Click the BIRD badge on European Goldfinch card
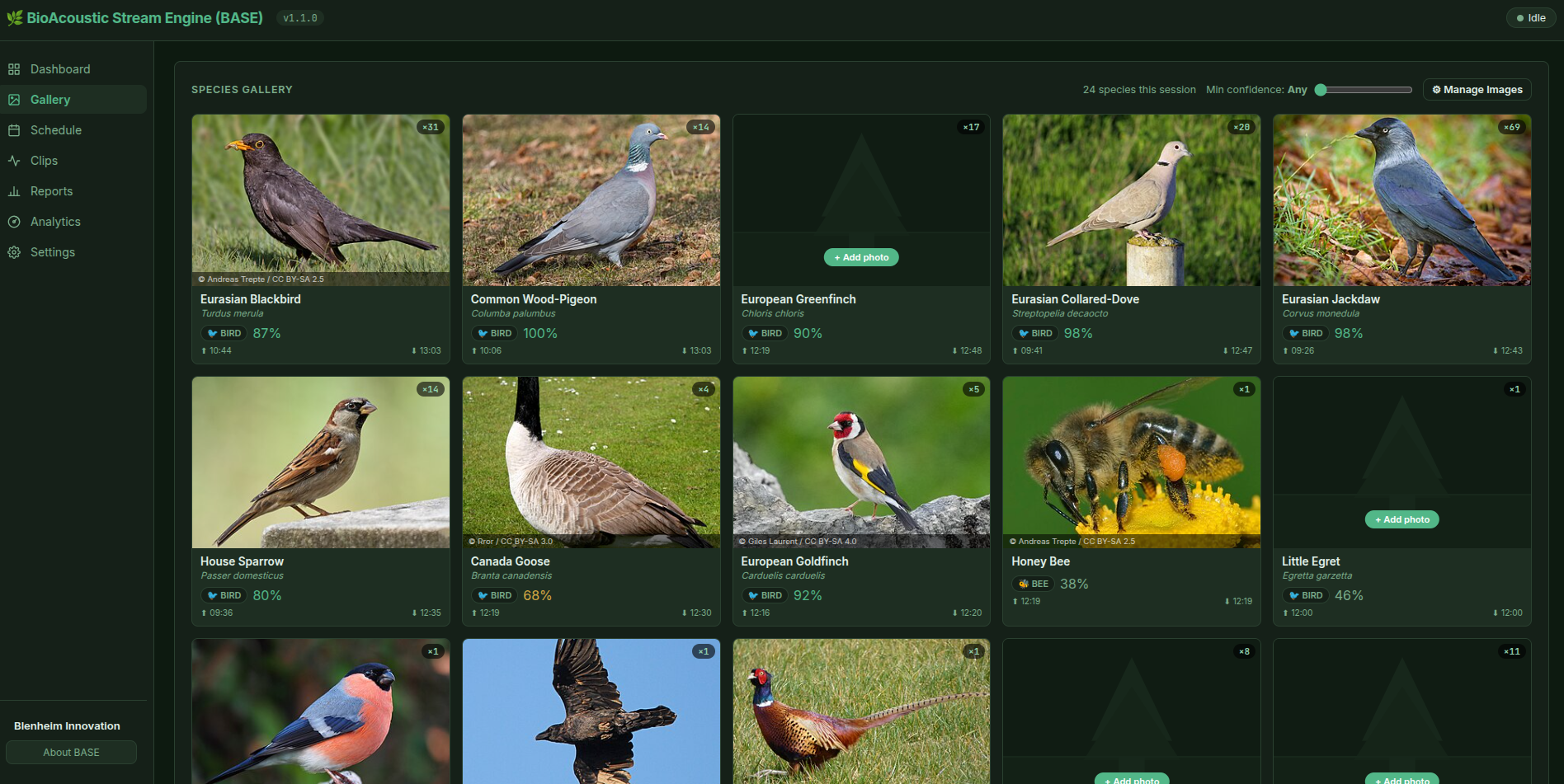The image size is (1564, 784). tap(765, 595)
